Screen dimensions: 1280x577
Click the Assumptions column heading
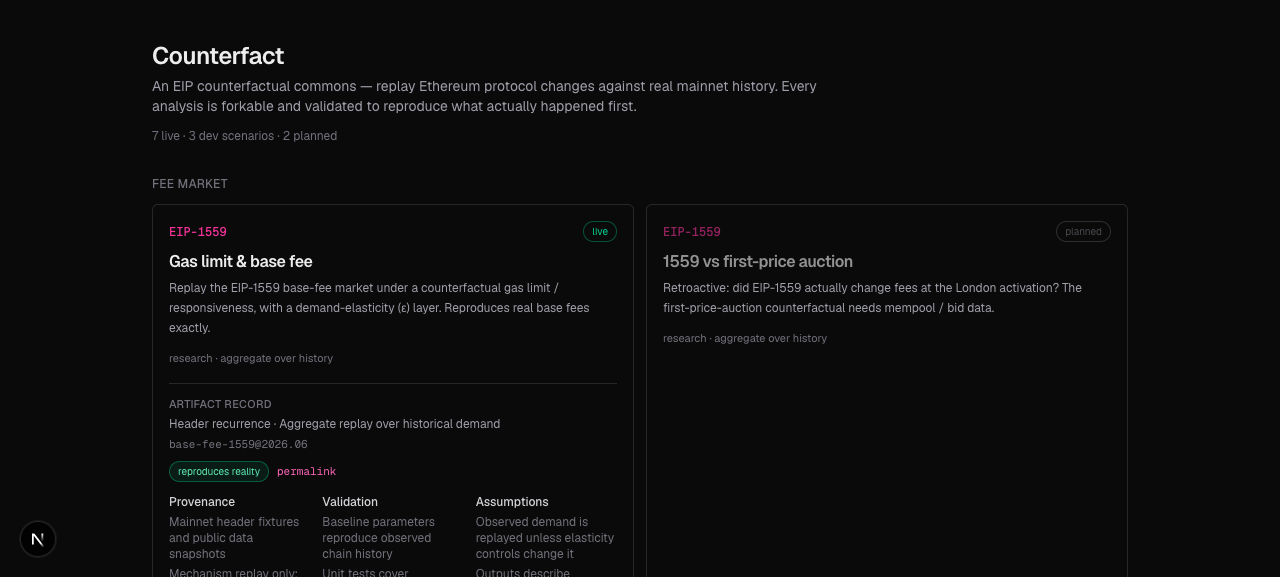(x=512, y=502)
